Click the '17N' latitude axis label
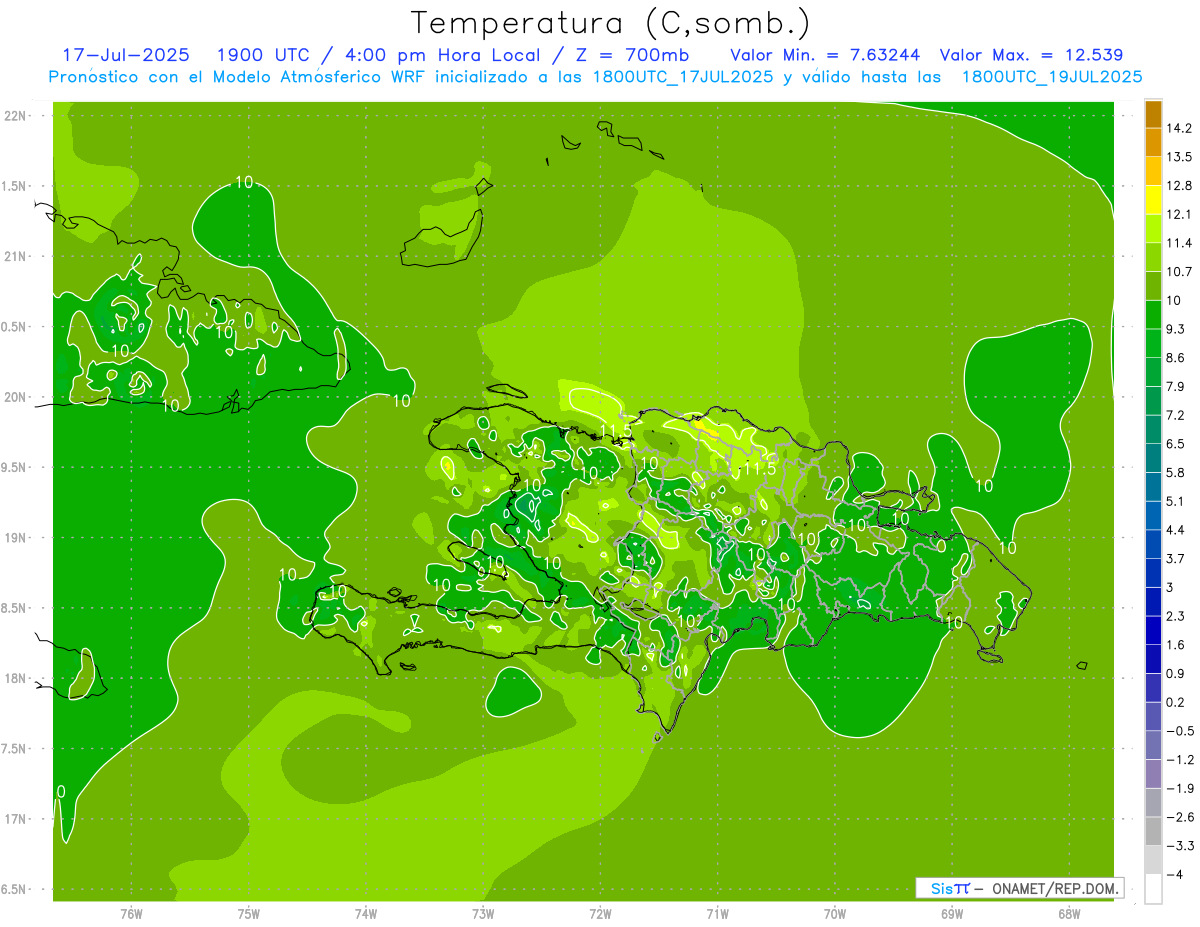 tap(15, 819)
